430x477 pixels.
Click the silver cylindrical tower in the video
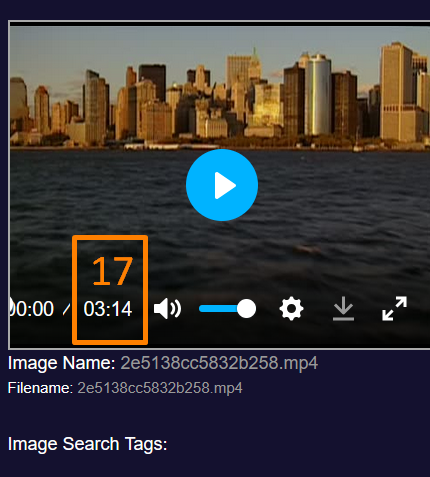(318, 95)
